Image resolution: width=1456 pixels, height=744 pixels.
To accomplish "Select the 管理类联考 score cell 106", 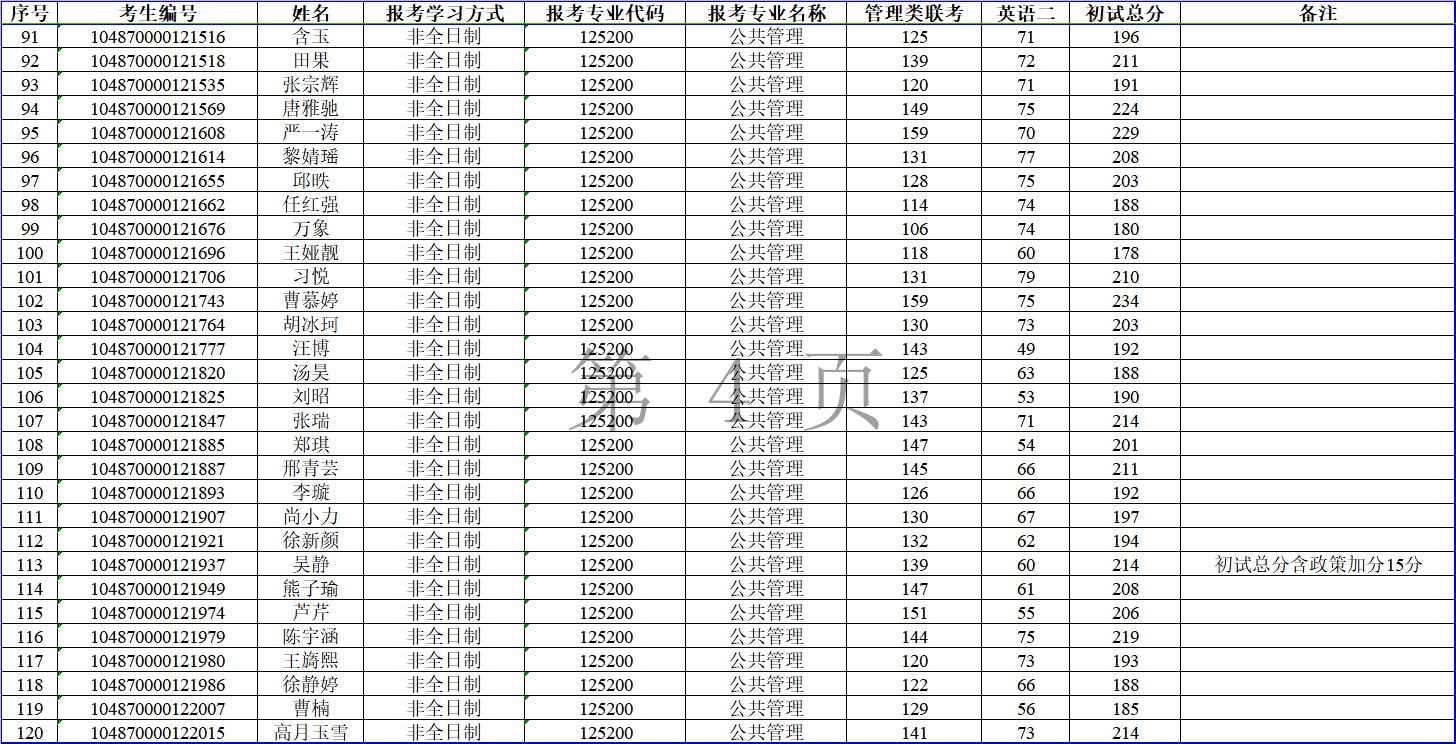I will pos(913,229).
